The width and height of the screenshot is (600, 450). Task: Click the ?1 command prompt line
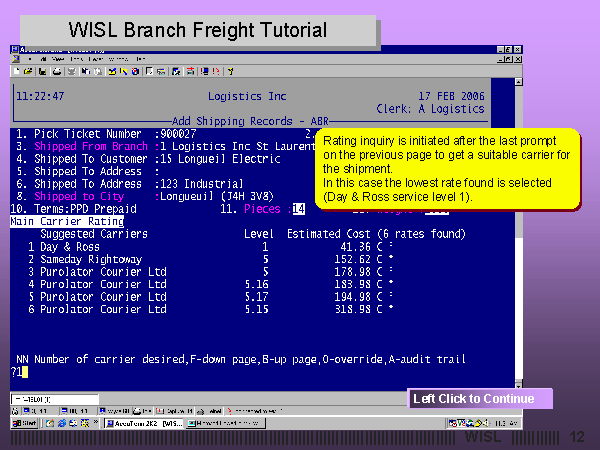[x=19, y=372]
